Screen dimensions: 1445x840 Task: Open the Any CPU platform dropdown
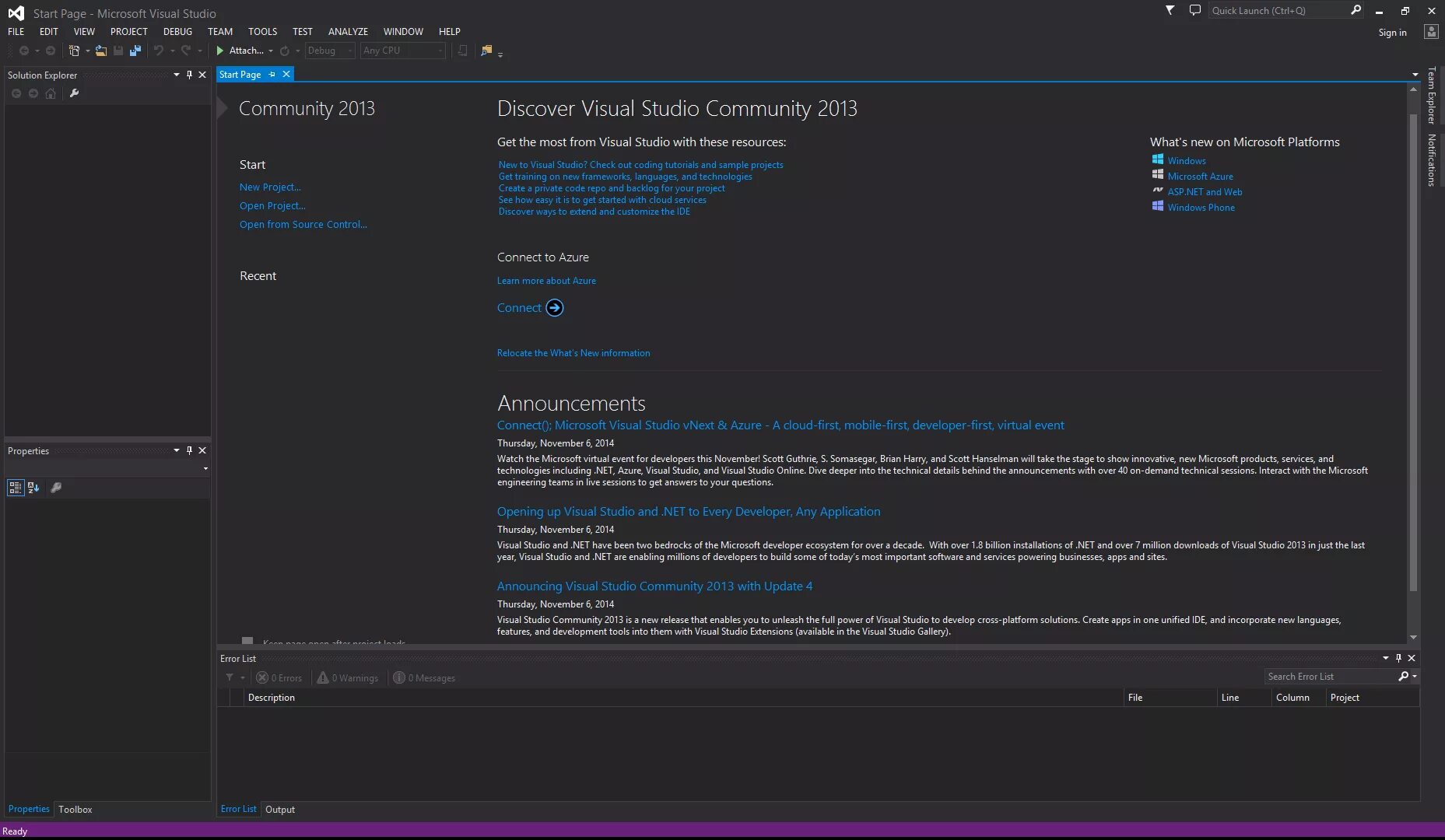404,51
